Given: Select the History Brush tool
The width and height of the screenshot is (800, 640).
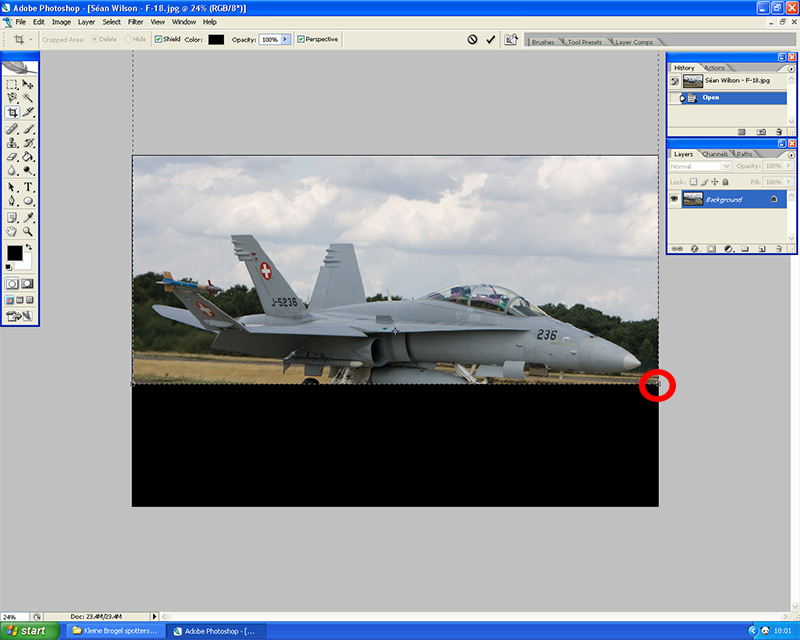Looking at the screenshot, I should (x=28, y=143).
